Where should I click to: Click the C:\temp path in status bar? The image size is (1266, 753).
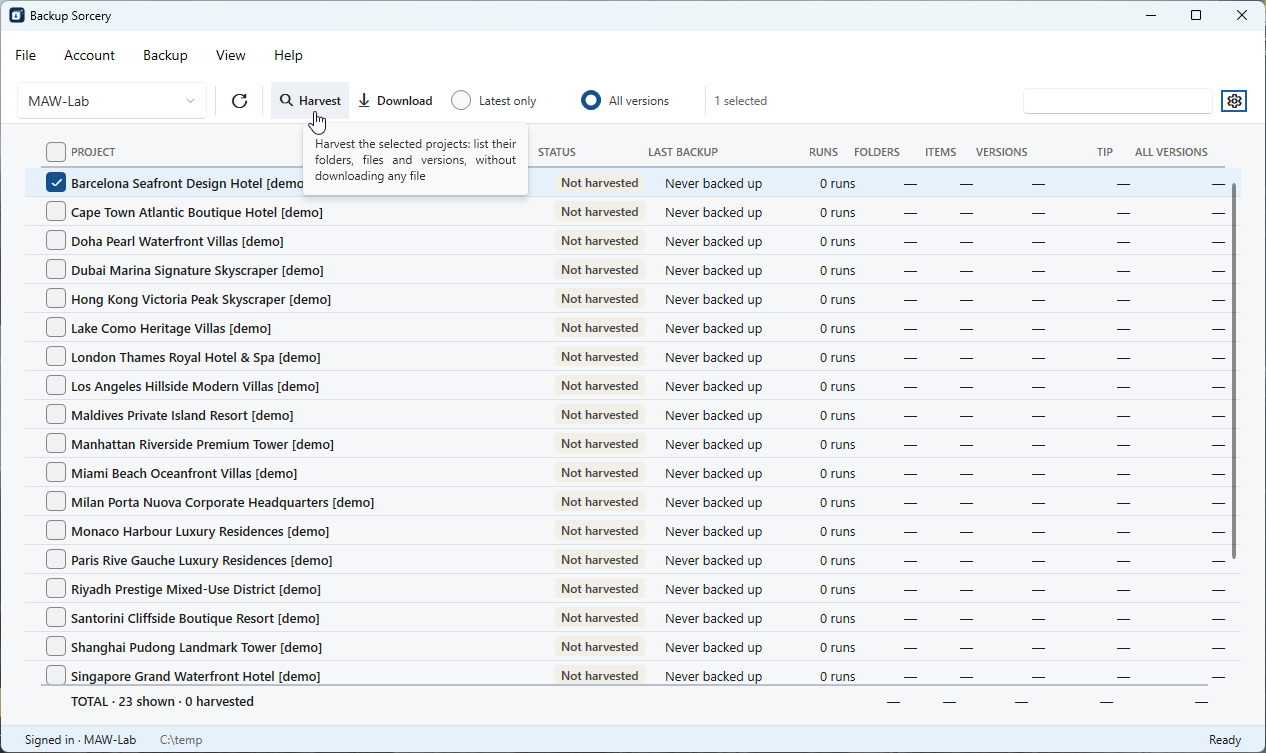[x=181, y=740]
